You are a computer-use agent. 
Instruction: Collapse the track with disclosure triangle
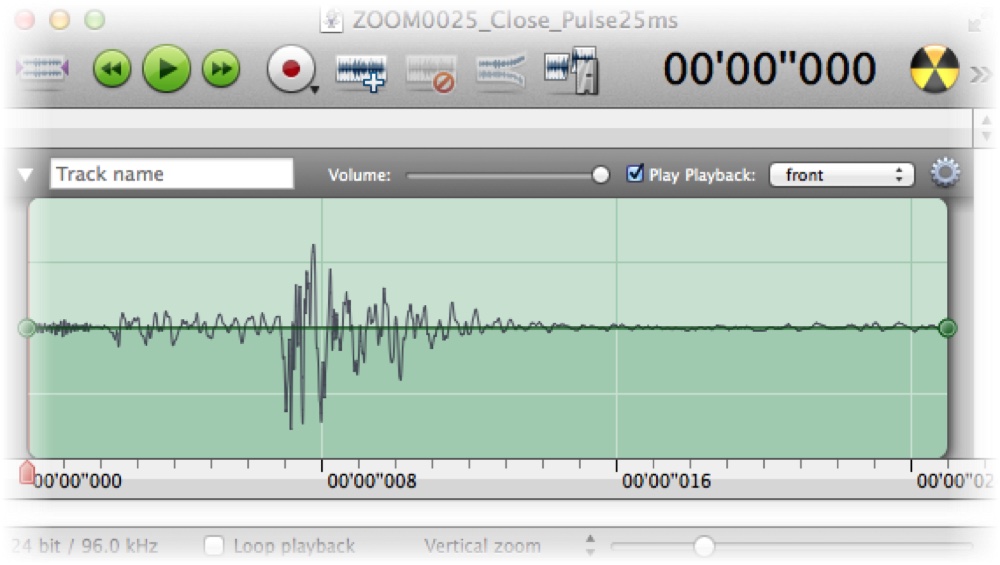(25, 175)
